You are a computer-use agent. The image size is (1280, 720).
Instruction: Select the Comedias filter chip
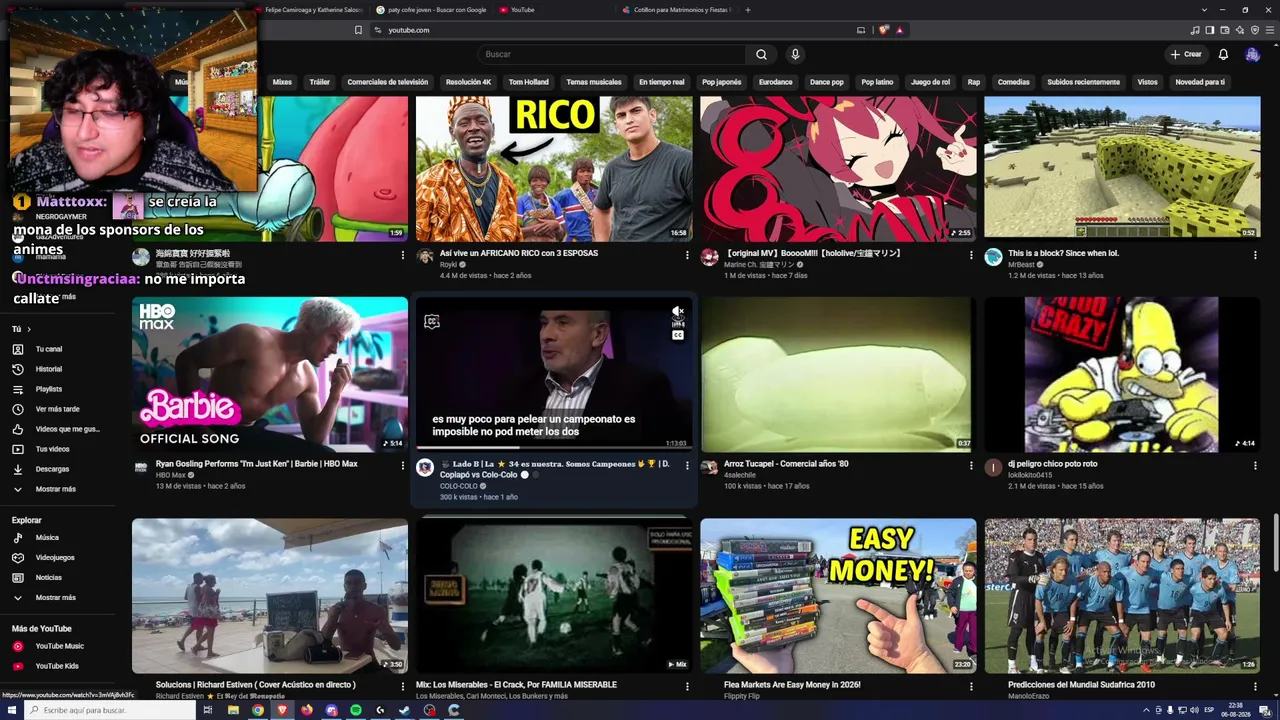(1013, 82)
